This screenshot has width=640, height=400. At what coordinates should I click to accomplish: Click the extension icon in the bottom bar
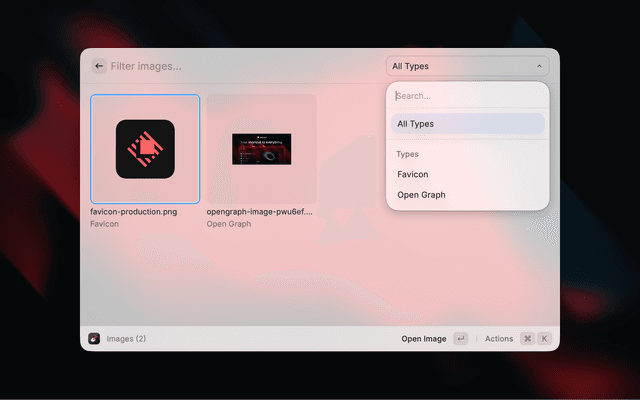(94, 339)
